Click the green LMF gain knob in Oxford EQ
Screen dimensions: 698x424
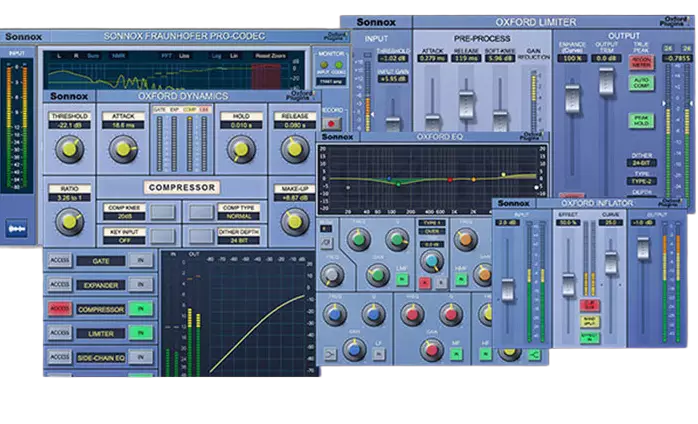click(x=377, y=275)
